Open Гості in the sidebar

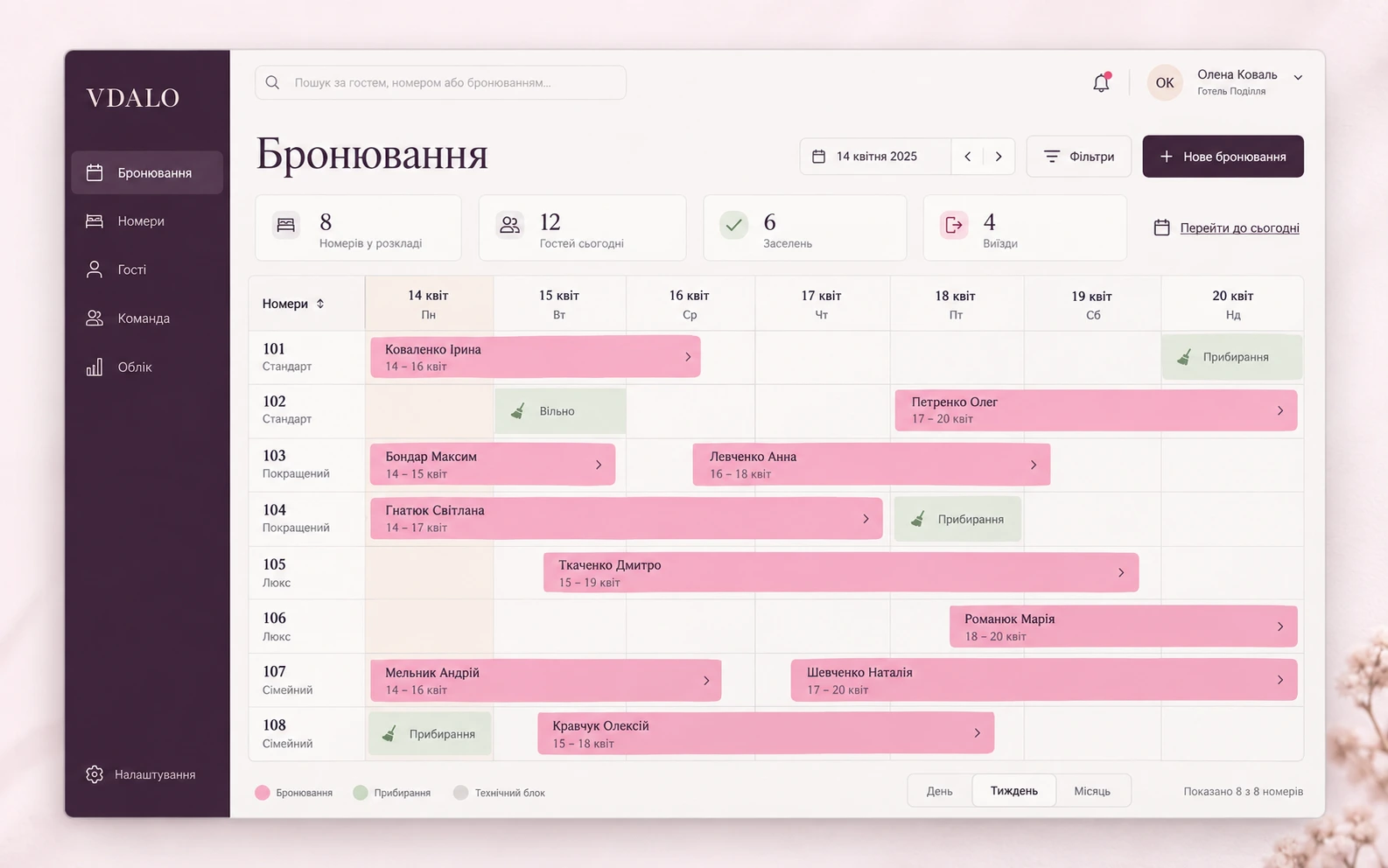pos(147,269)
